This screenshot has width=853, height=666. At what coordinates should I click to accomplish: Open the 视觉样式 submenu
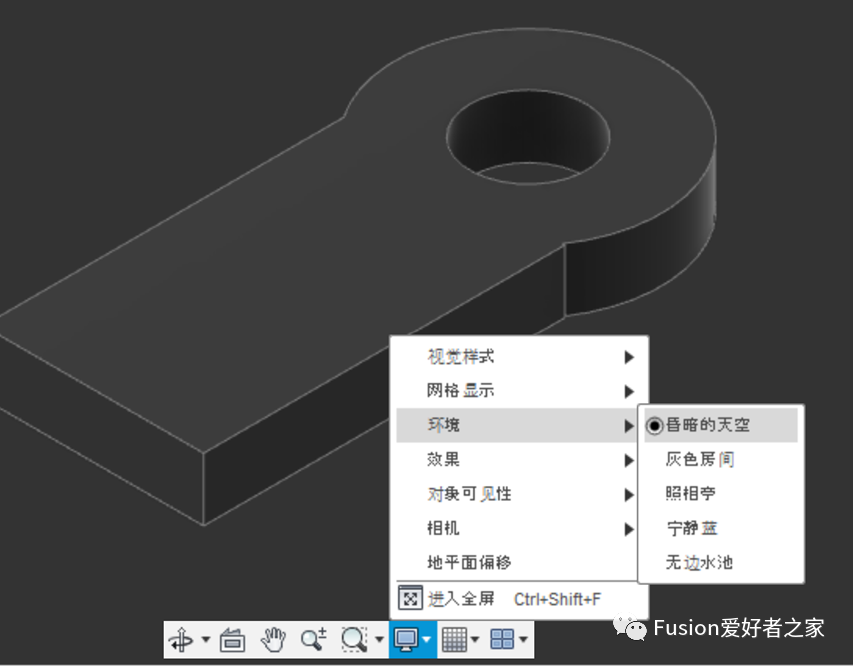[519, 357]
